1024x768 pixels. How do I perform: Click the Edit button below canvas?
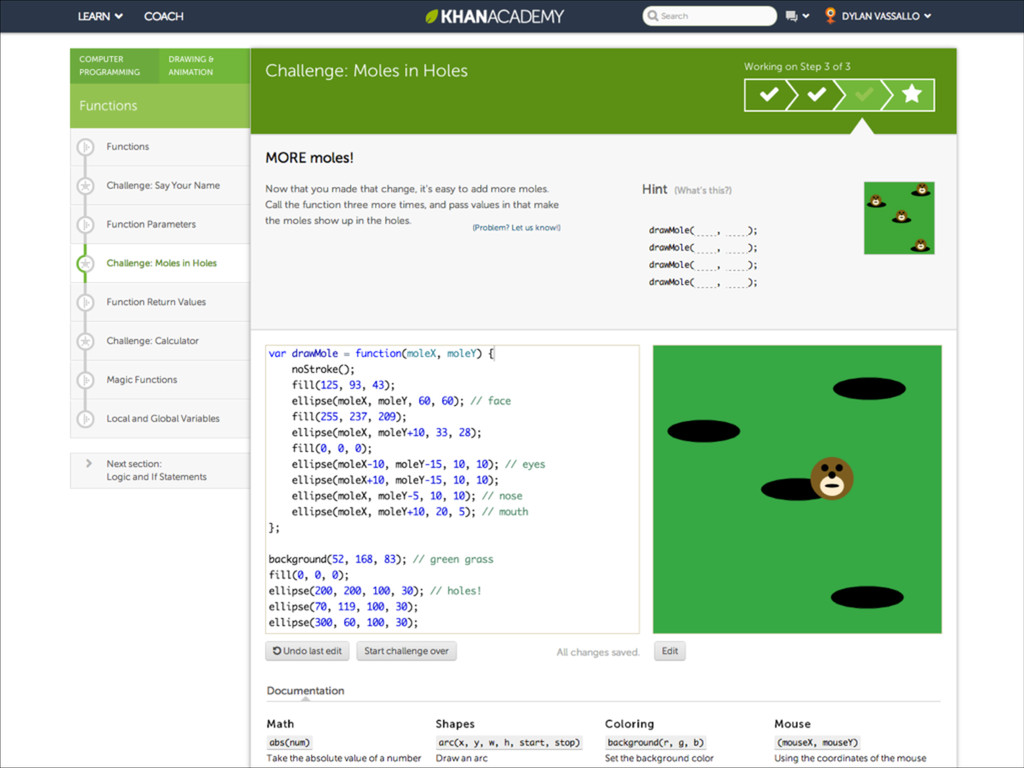669,651
